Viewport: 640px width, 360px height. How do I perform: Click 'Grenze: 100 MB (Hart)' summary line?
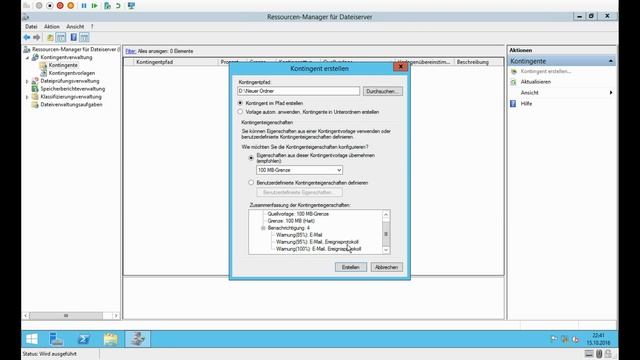tap(291, 221)
